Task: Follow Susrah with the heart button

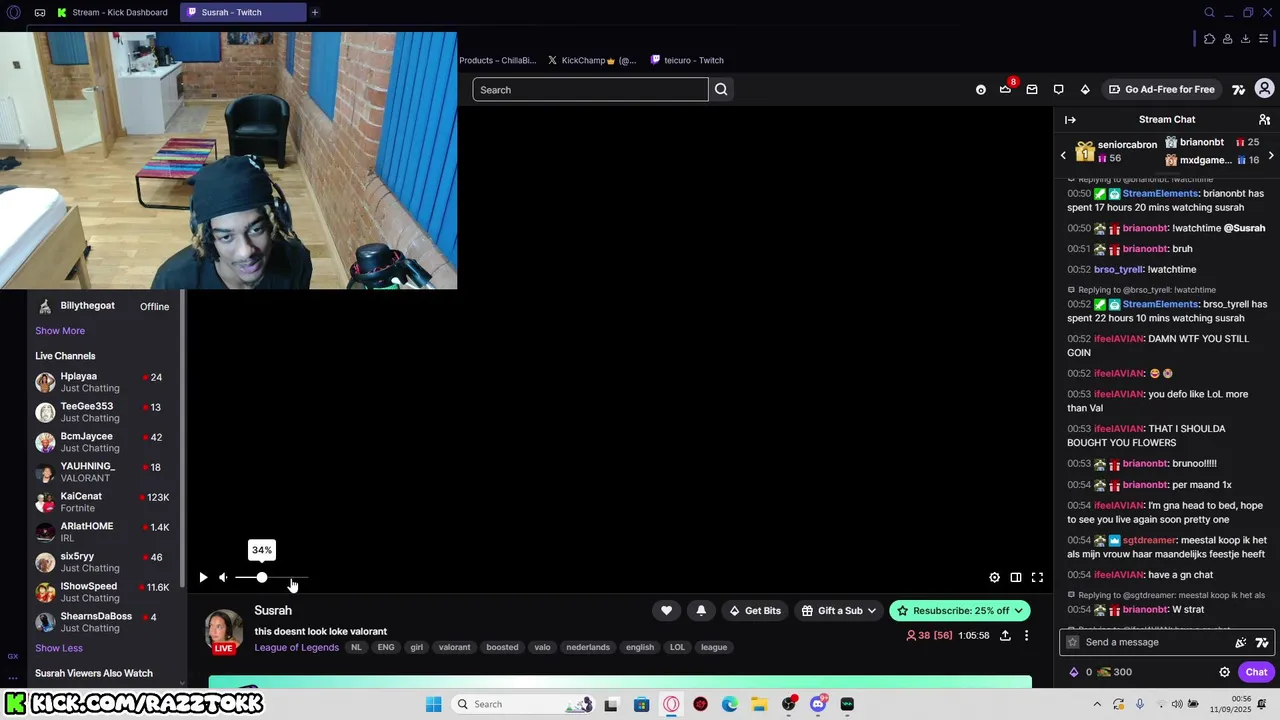Action: [666, 610]
